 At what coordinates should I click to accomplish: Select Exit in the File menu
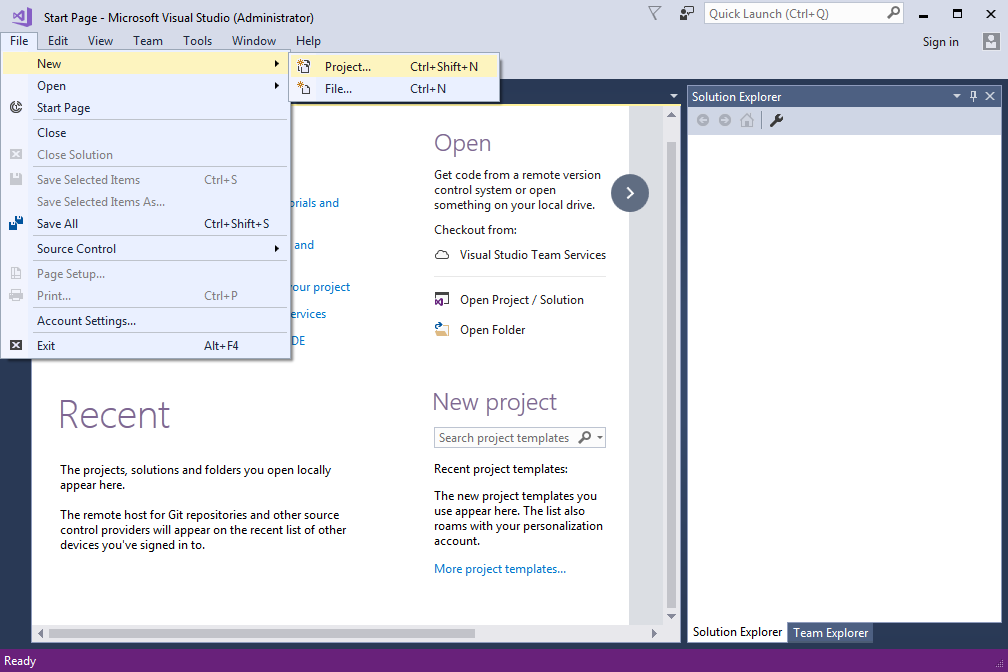tap(145, 345)
